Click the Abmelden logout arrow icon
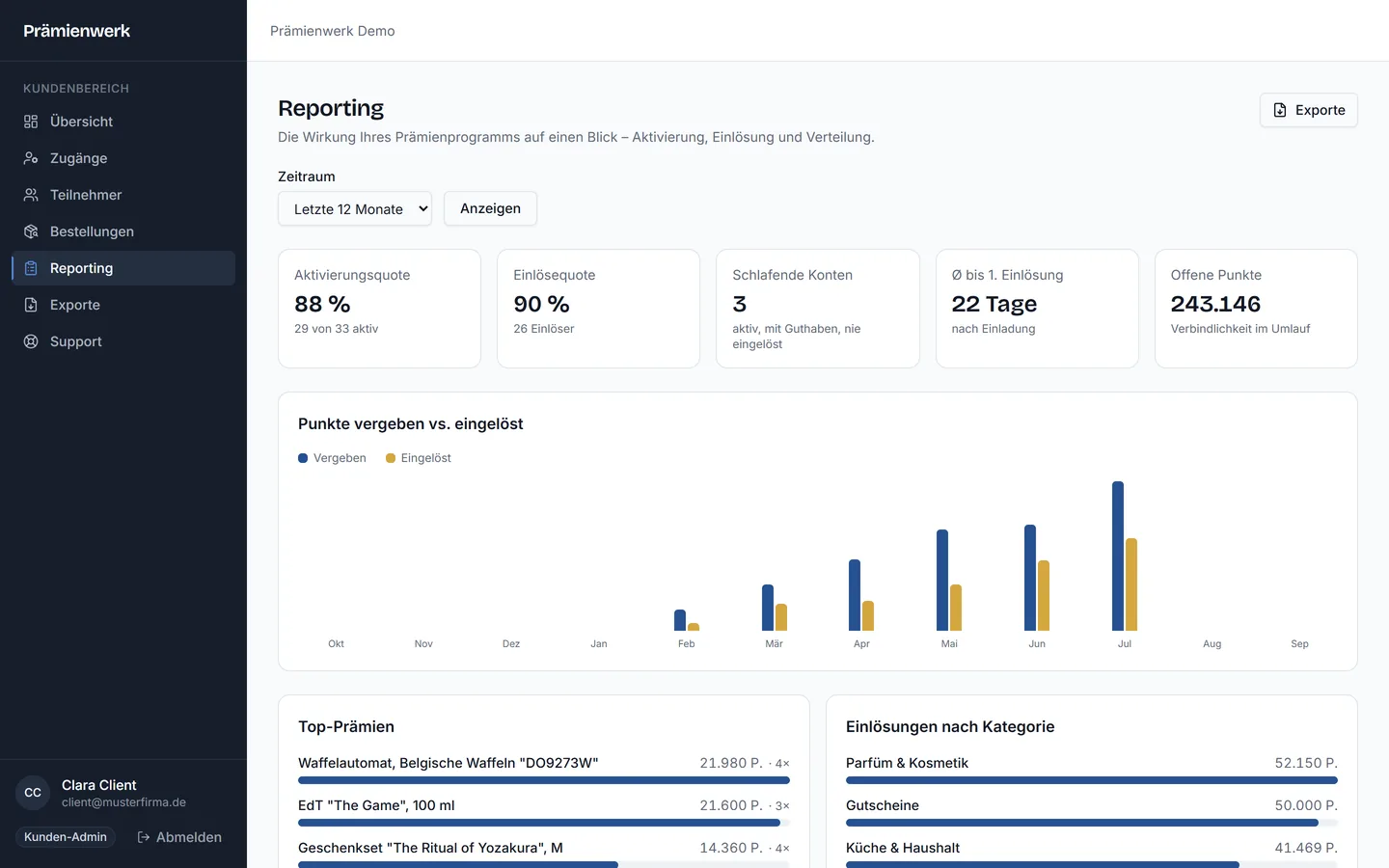The image size is (1389, 868). pos(144,837)
